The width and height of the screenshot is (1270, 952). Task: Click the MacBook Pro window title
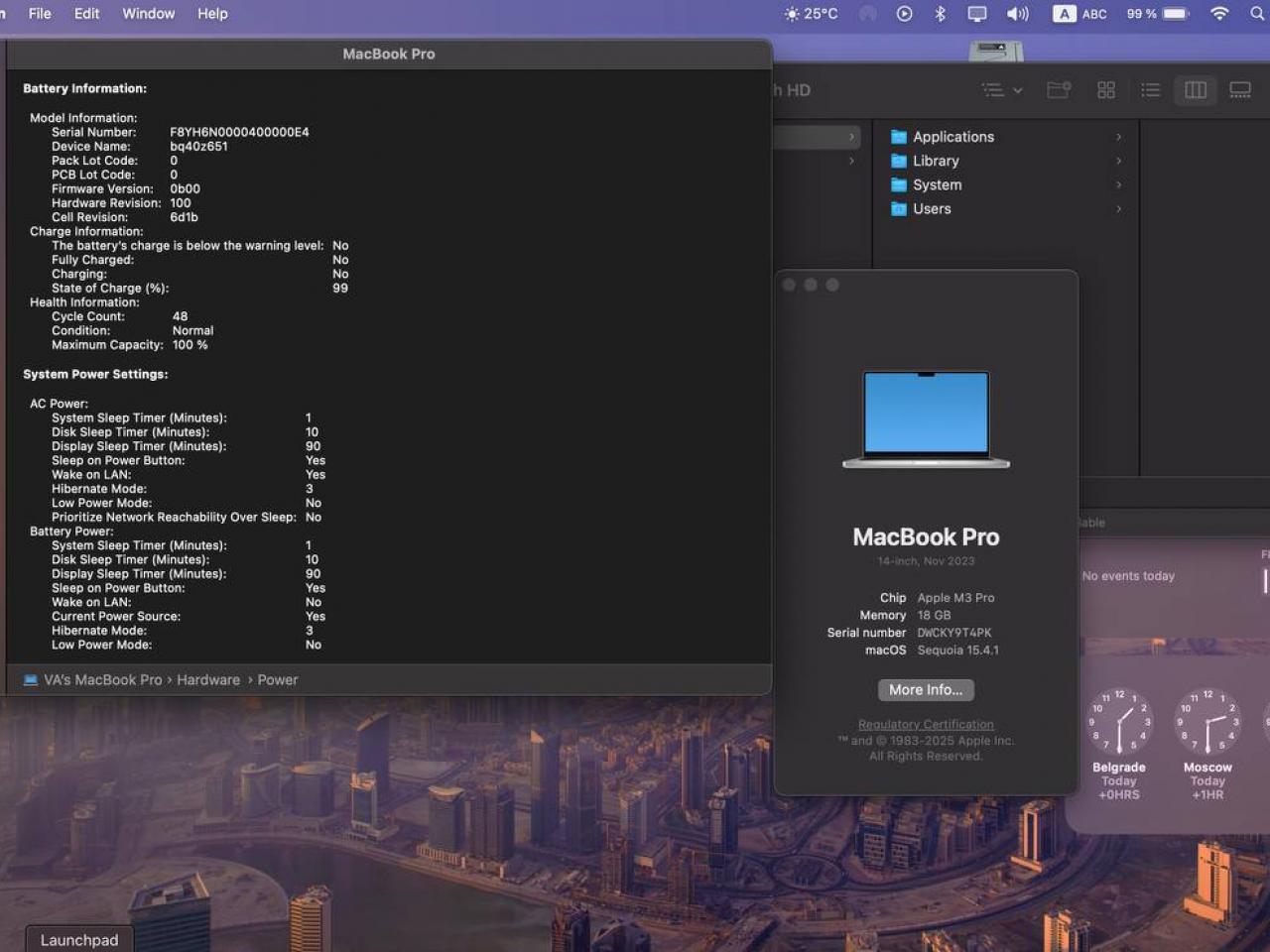[x=389, y=55]
